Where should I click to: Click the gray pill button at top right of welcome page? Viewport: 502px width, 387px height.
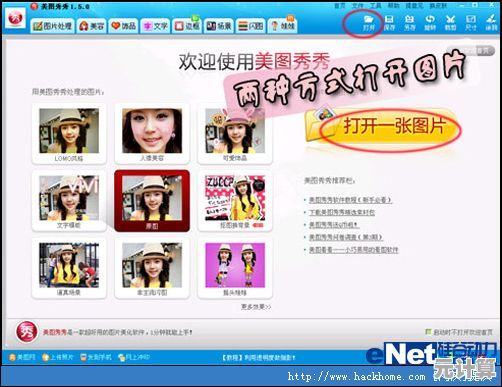(471, 51)
